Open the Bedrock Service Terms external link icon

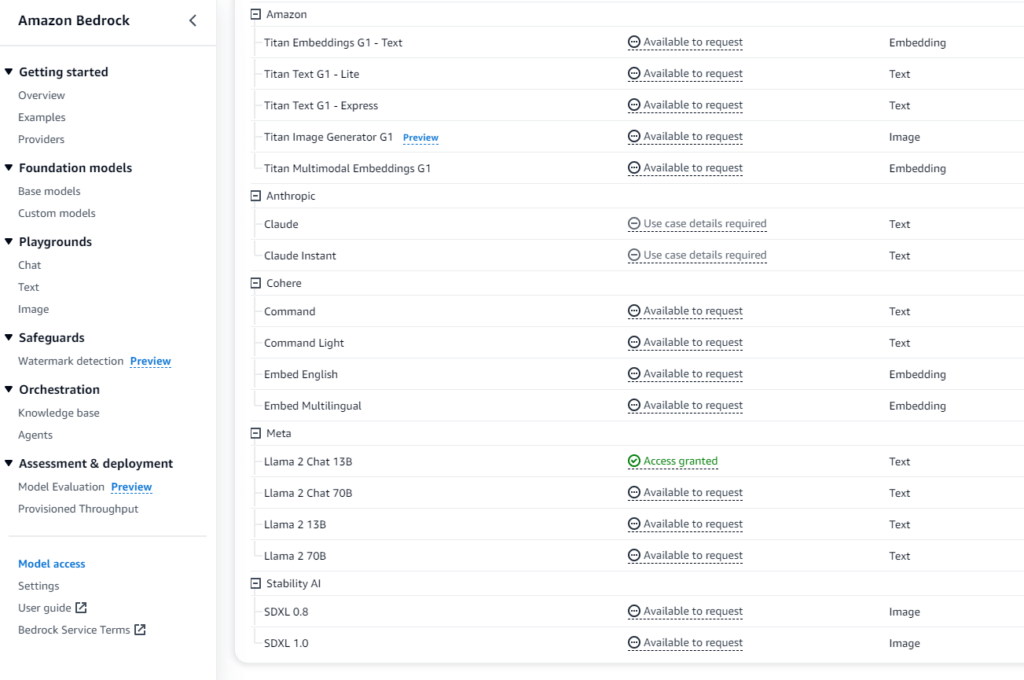(140, 630)
